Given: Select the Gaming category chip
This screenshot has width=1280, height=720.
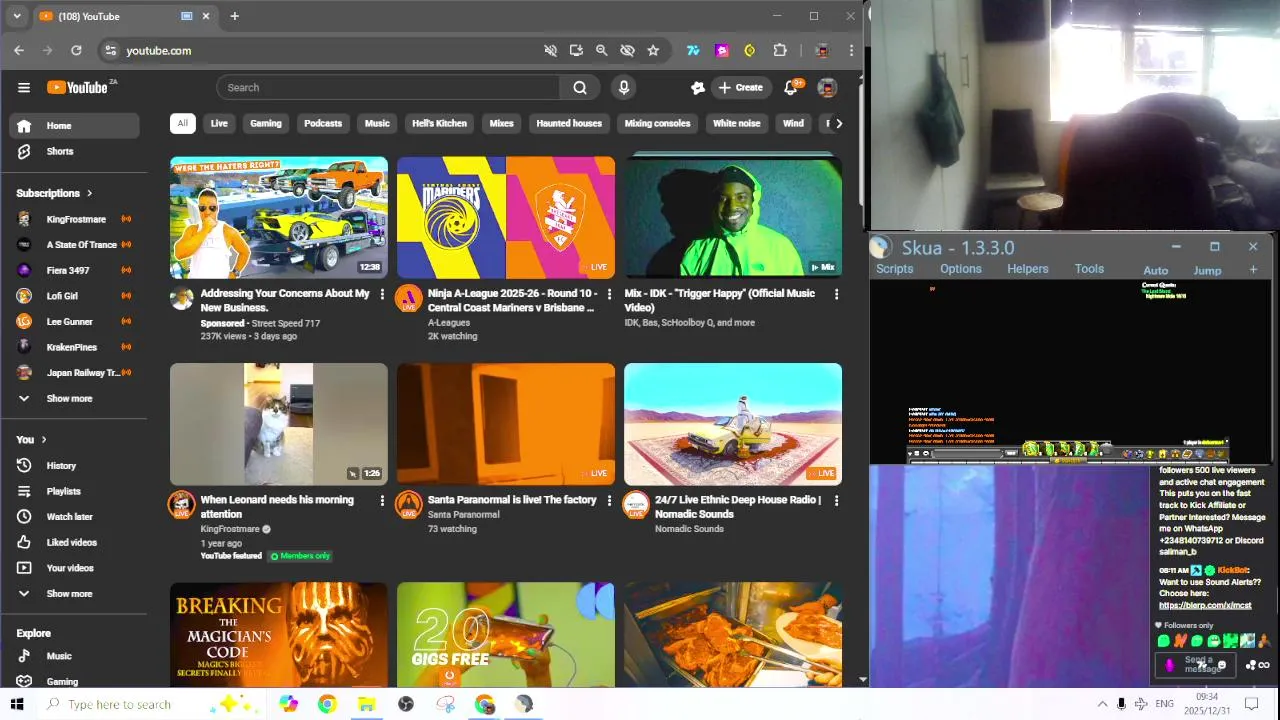Looking at the screenshot, I should click(x=265, y=123).
